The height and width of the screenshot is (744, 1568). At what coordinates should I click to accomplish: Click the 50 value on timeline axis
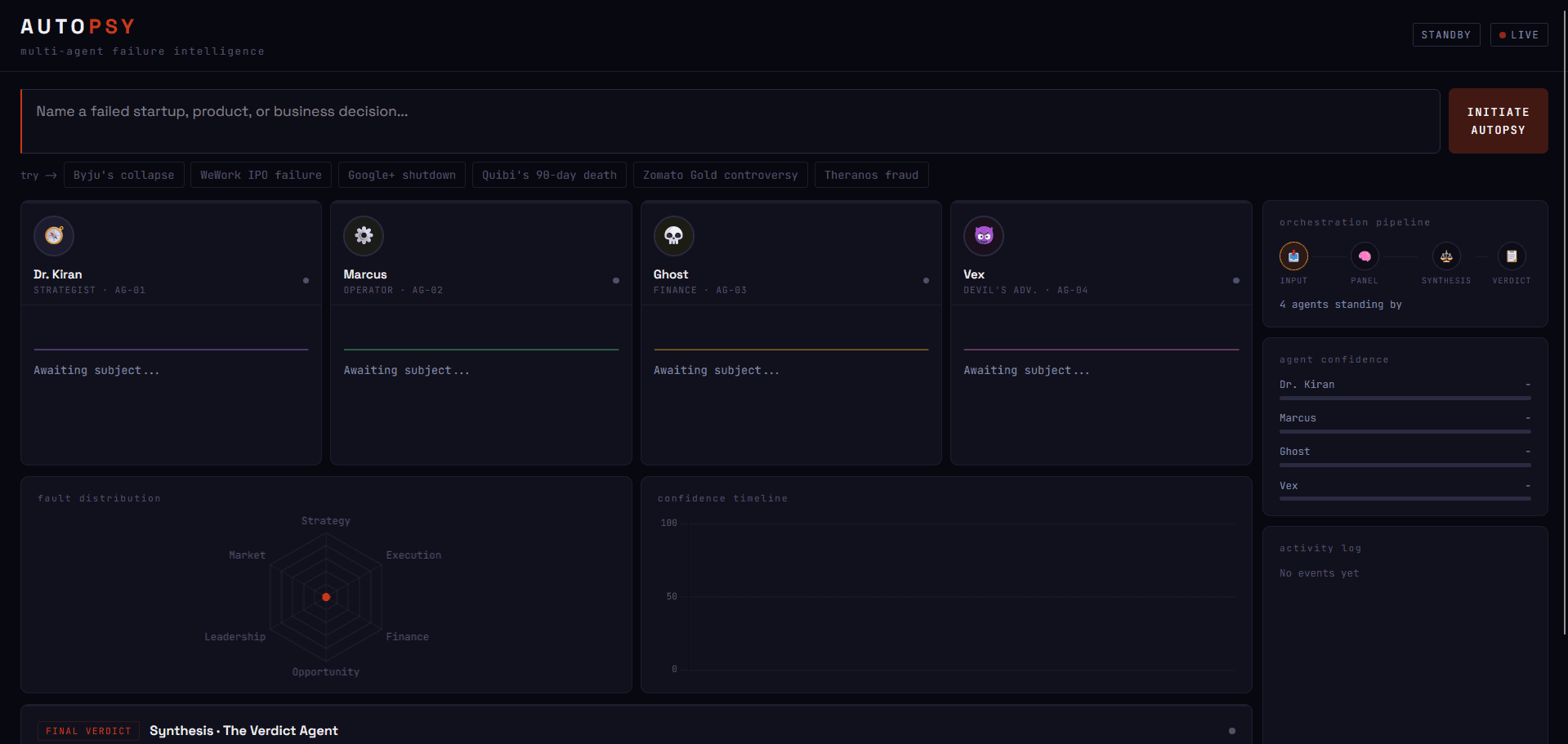click(x=672, y=596)
